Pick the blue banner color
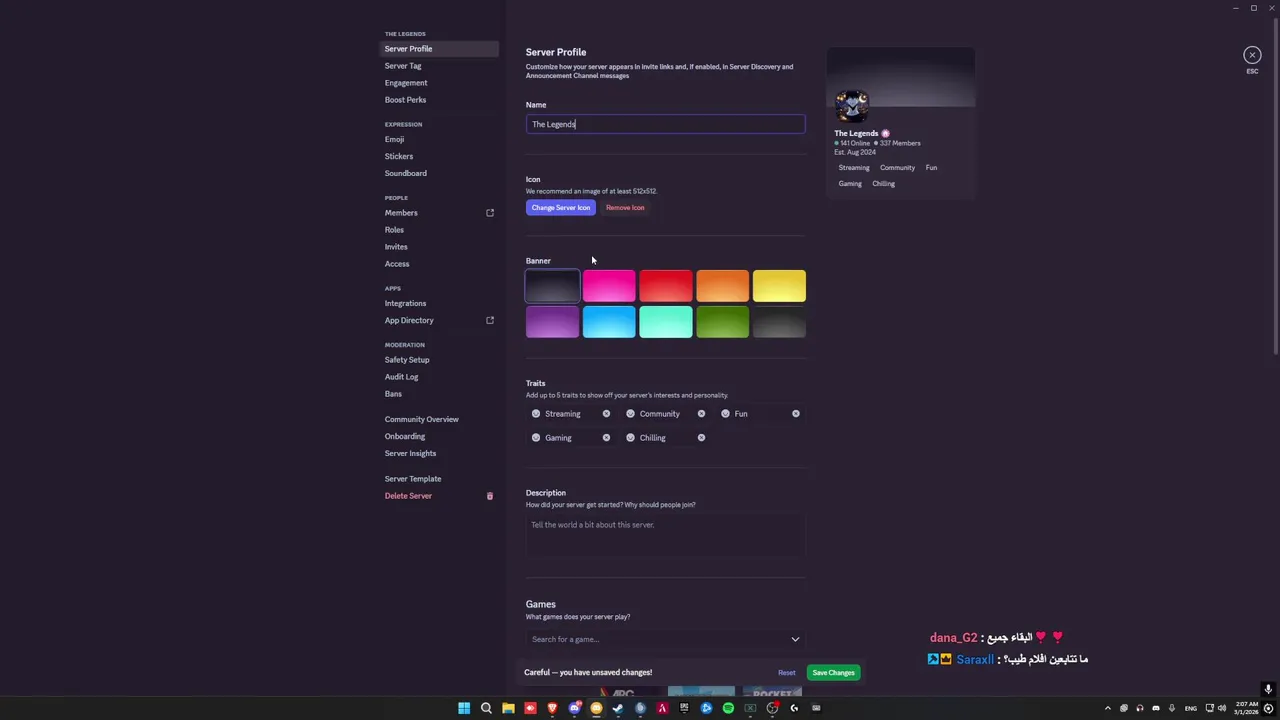Viewport: 1280px width, 720px height. point(609,322)
